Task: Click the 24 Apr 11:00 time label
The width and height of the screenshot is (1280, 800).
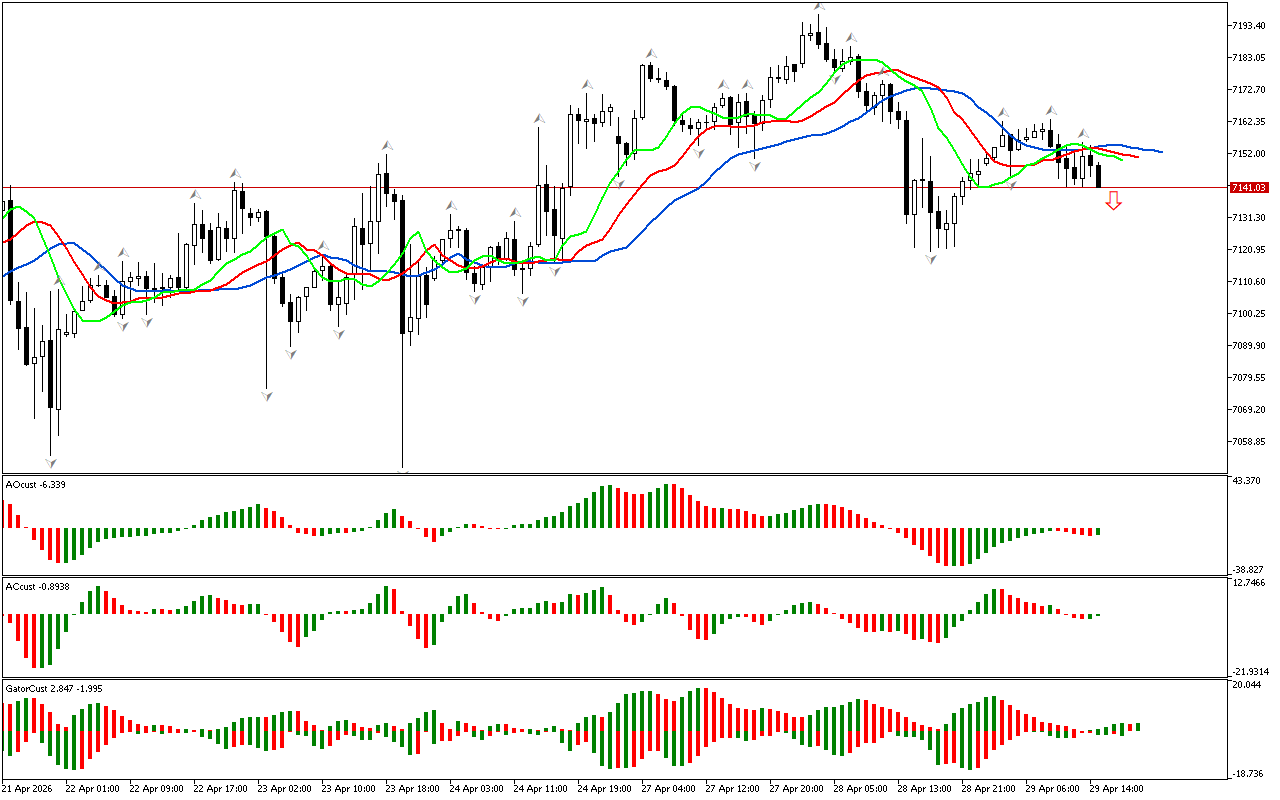Action: point(543,789)
